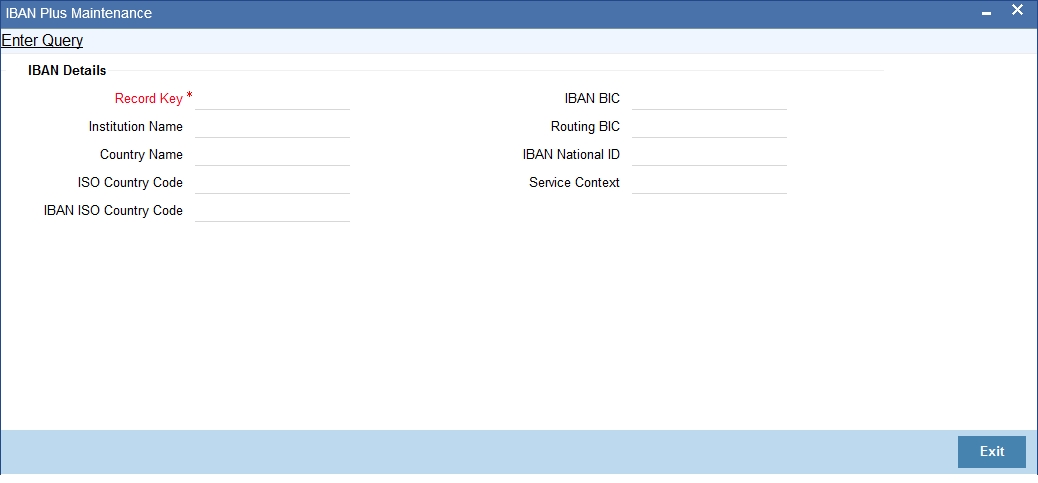Click the Routing BIC label

click(x=585, y=126)
